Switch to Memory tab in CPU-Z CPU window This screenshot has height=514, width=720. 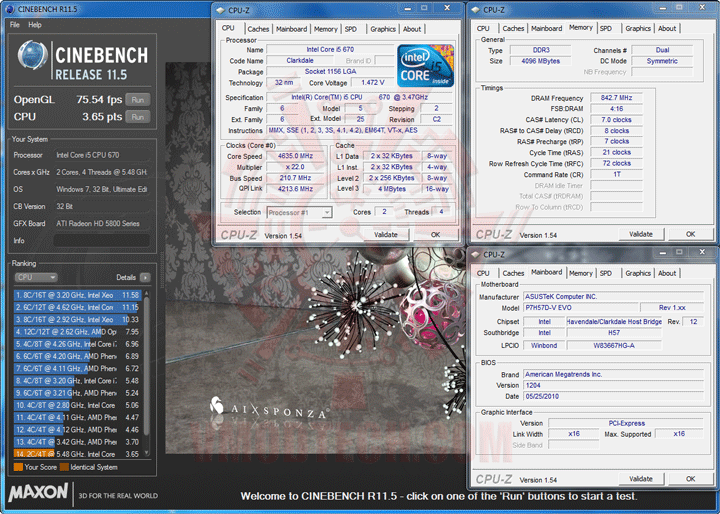326,29
